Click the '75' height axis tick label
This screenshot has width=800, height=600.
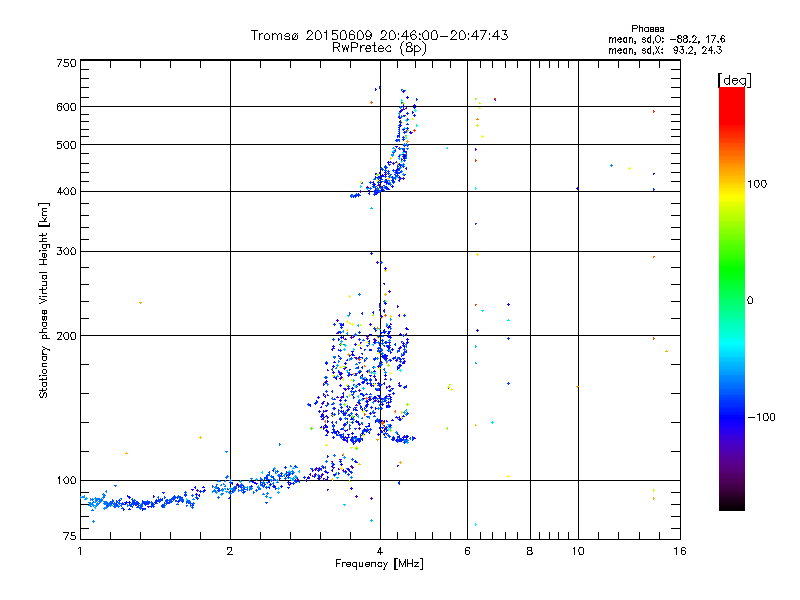(69, 536)
